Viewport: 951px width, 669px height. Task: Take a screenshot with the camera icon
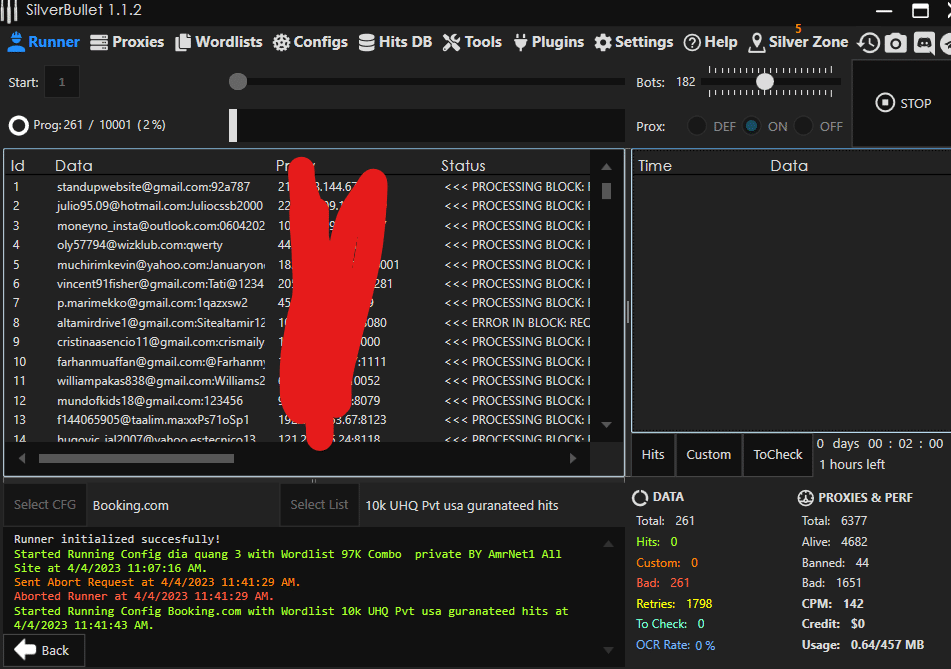point(896,43)
